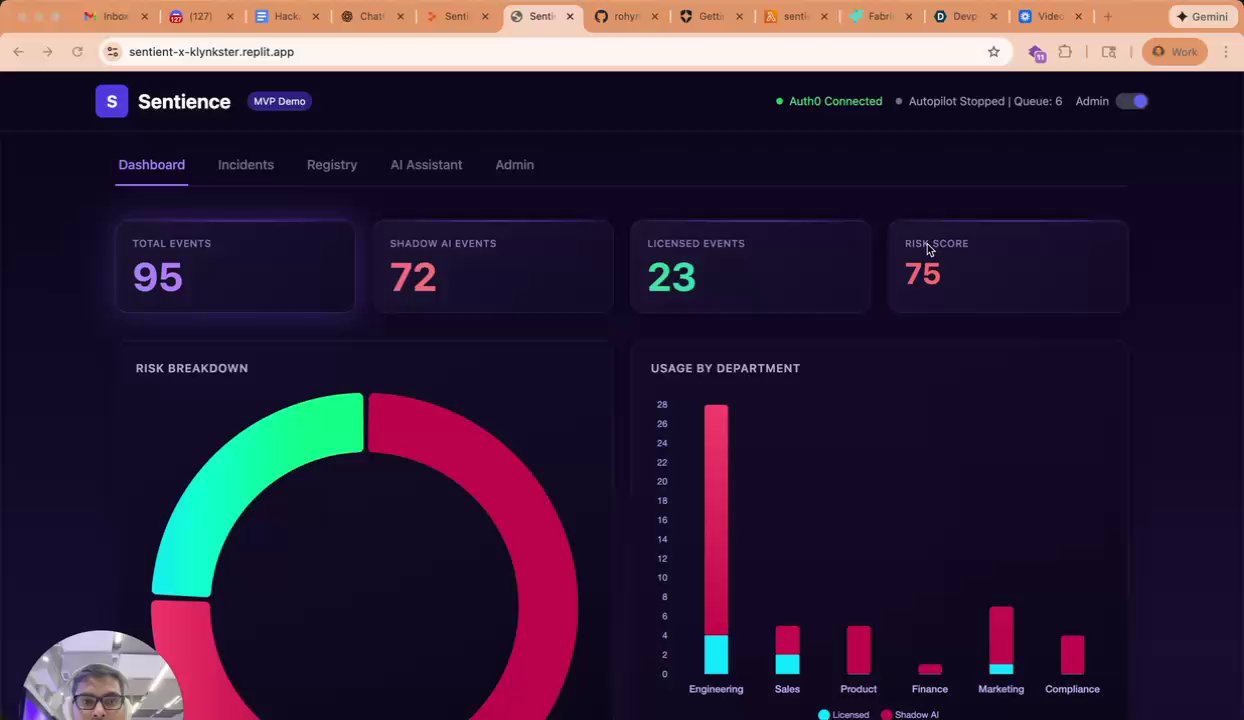The height and width of the screenshot is (720, 1244).
Task: Click the Gemini button
Action: pos(1202,17)
